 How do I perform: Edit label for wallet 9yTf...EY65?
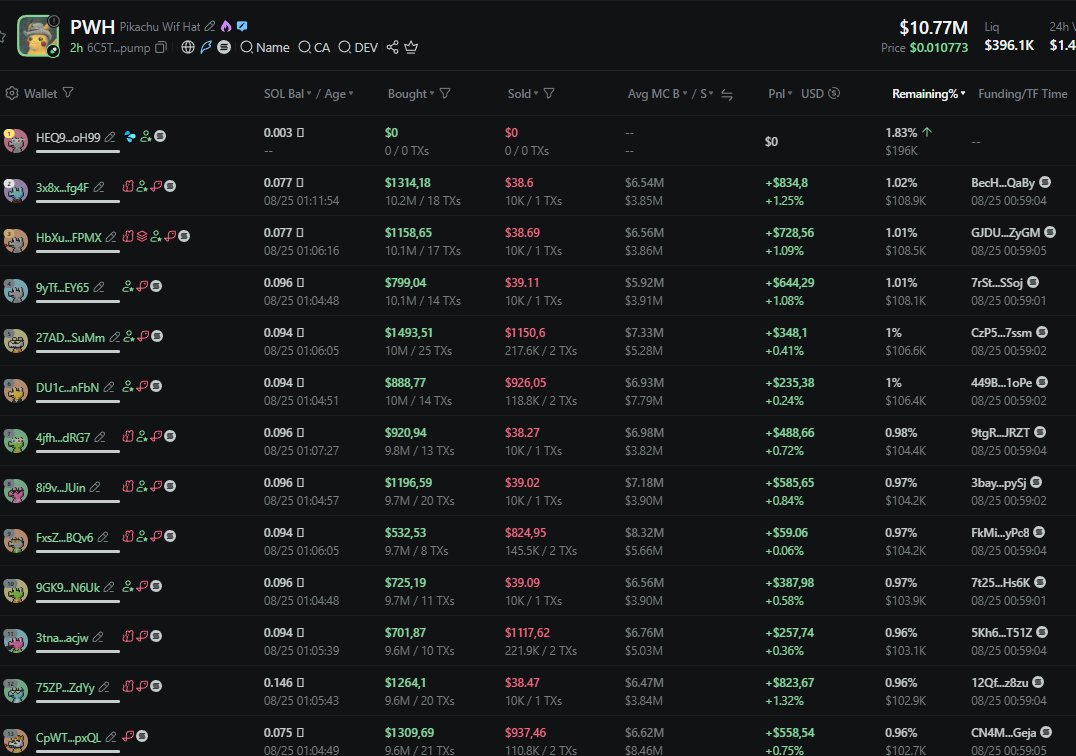click(x=99, y=287)
